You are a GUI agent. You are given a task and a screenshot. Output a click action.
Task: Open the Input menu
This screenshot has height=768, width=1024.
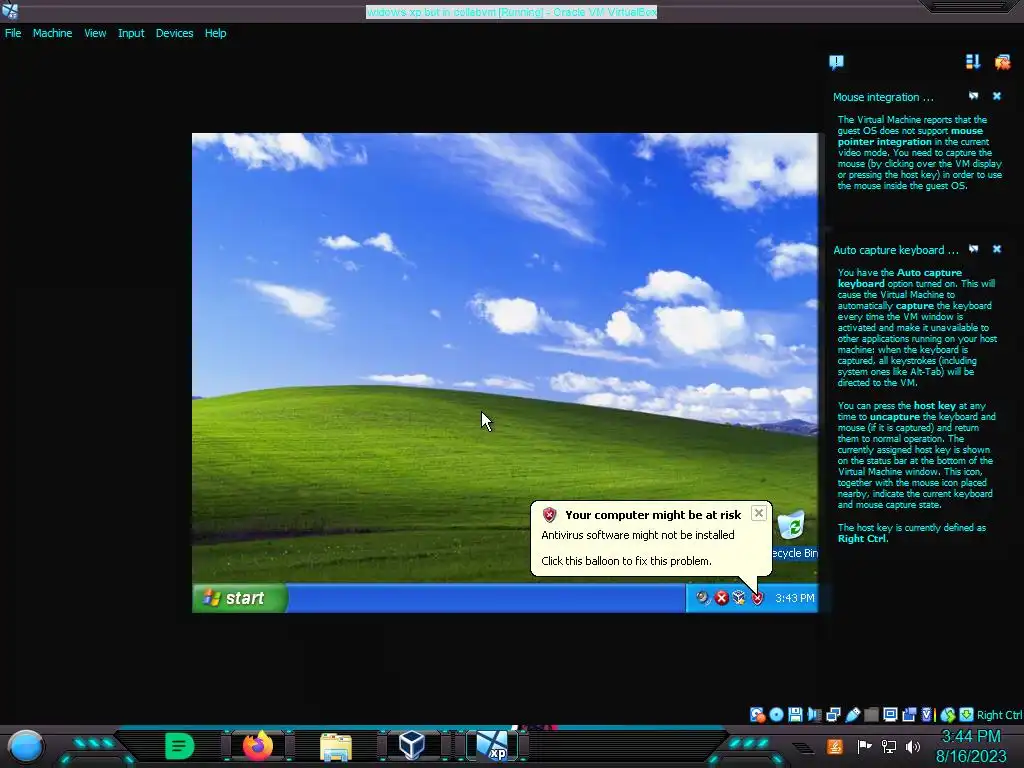131,33
